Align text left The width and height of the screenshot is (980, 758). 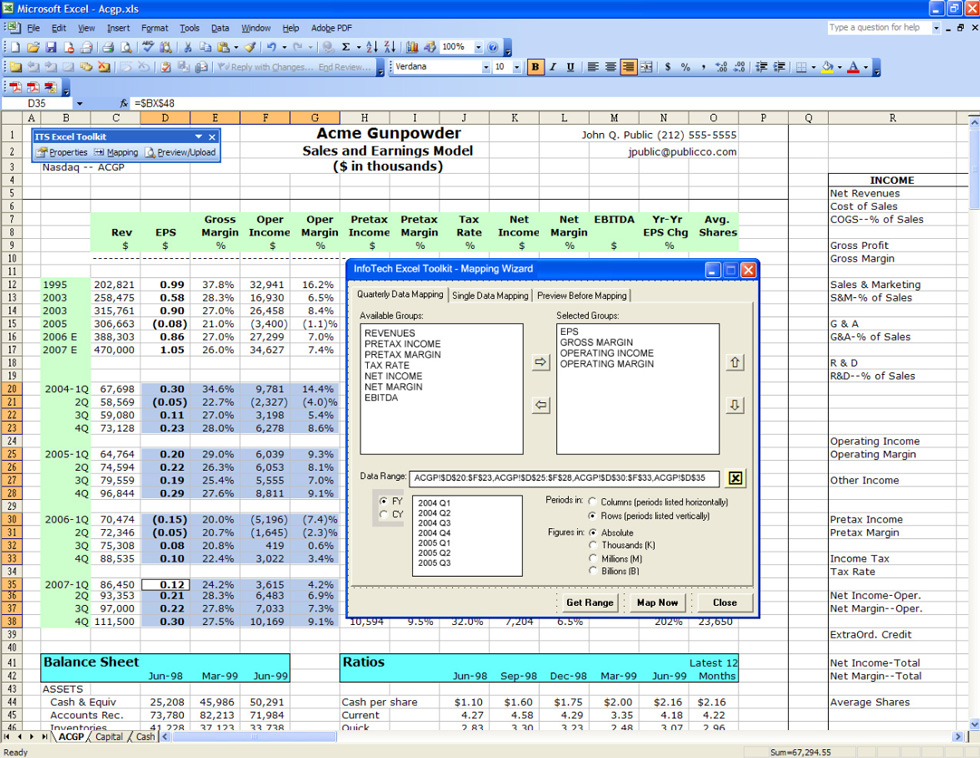593,67
